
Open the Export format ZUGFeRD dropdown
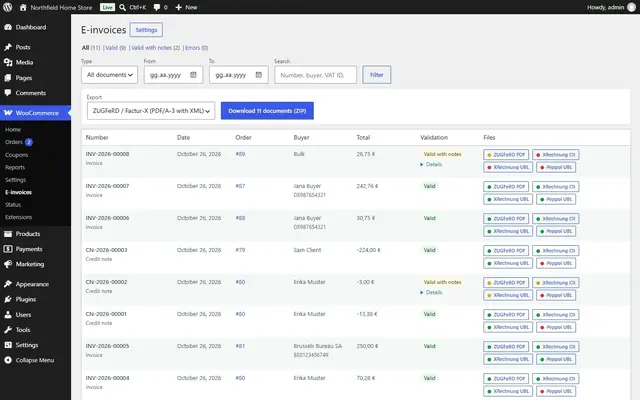tap(151, 111)
